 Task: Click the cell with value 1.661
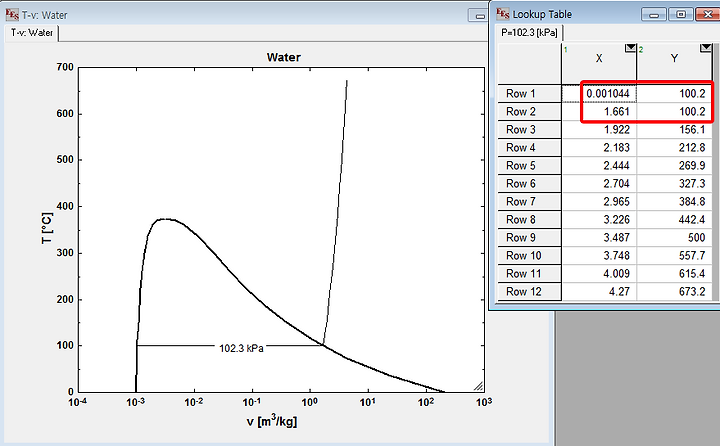pos(599,111)
